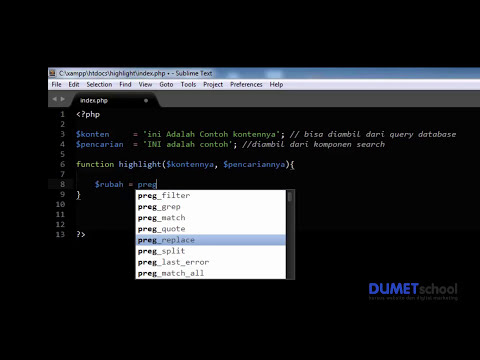This screenshot has height=360, width=480.
Task: Open the Project menu
Action: point(213,84)
